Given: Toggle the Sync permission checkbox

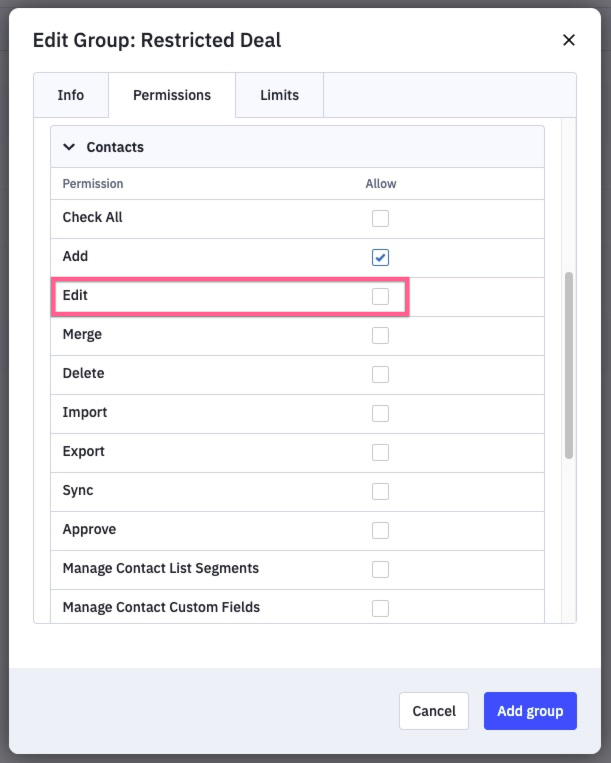Looking at the screenshot, I should (380, 491).
